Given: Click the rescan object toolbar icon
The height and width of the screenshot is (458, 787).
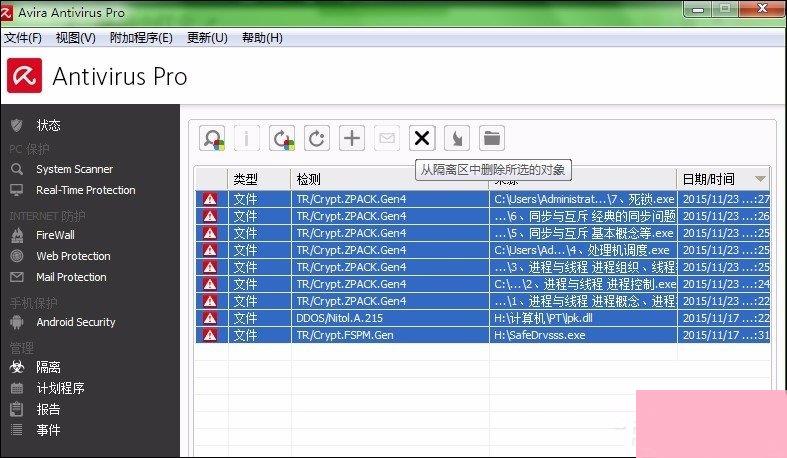Looking at the screenshot, I should pos(212,138).
